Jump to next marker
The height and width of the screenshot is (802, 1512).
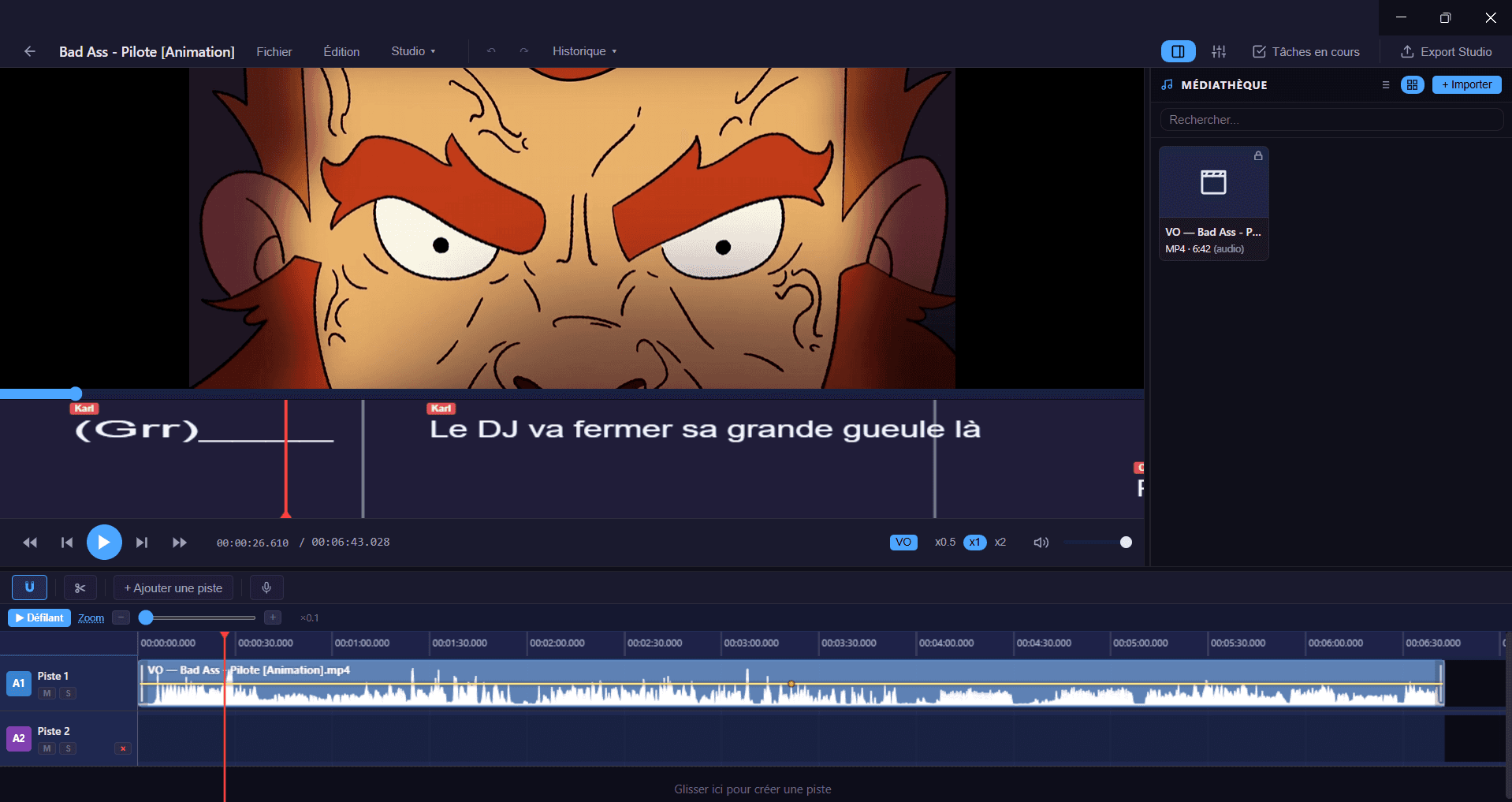point(142,543)
